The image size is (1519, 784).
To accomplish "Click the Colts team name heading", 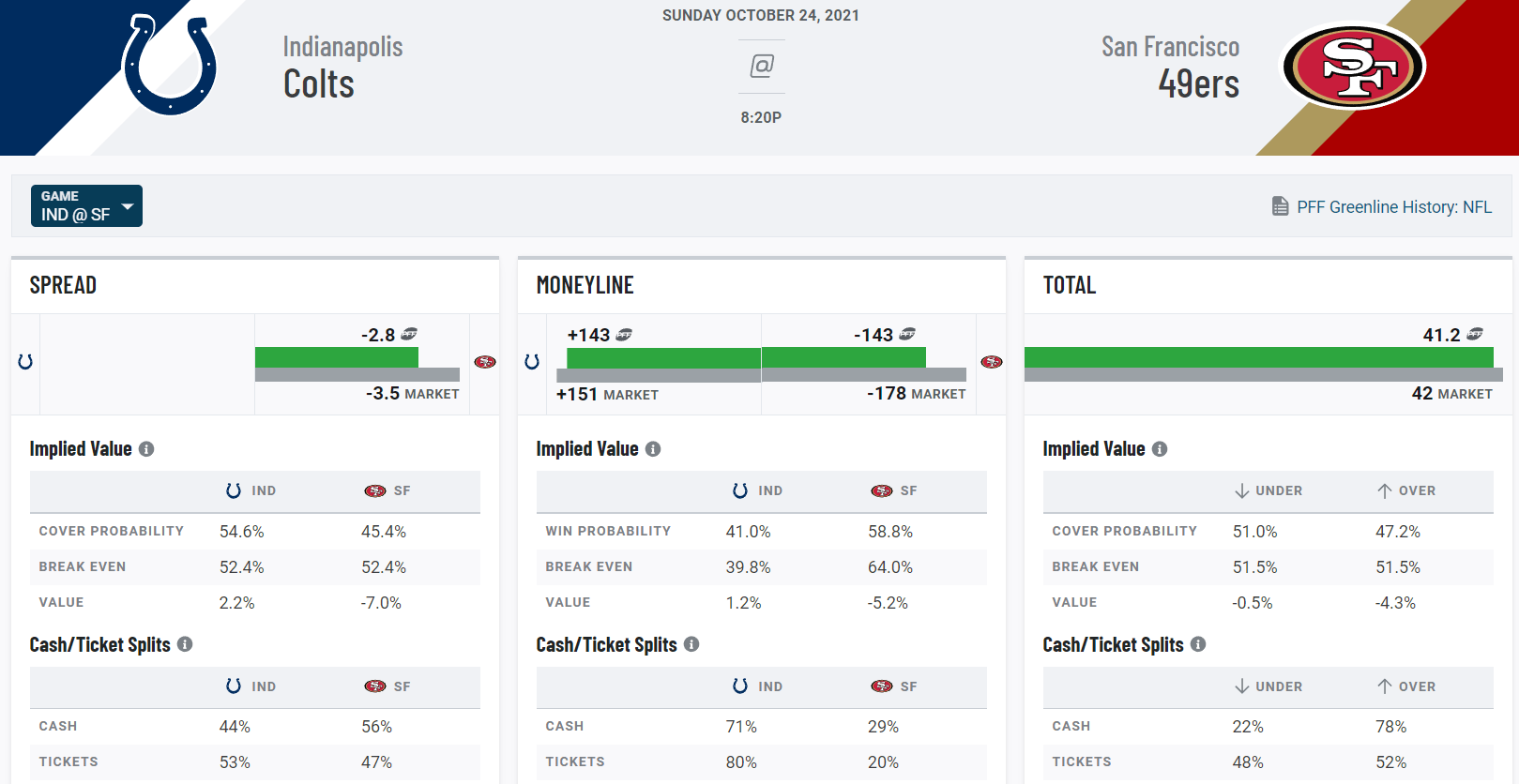I will click(x=319, y=84).
